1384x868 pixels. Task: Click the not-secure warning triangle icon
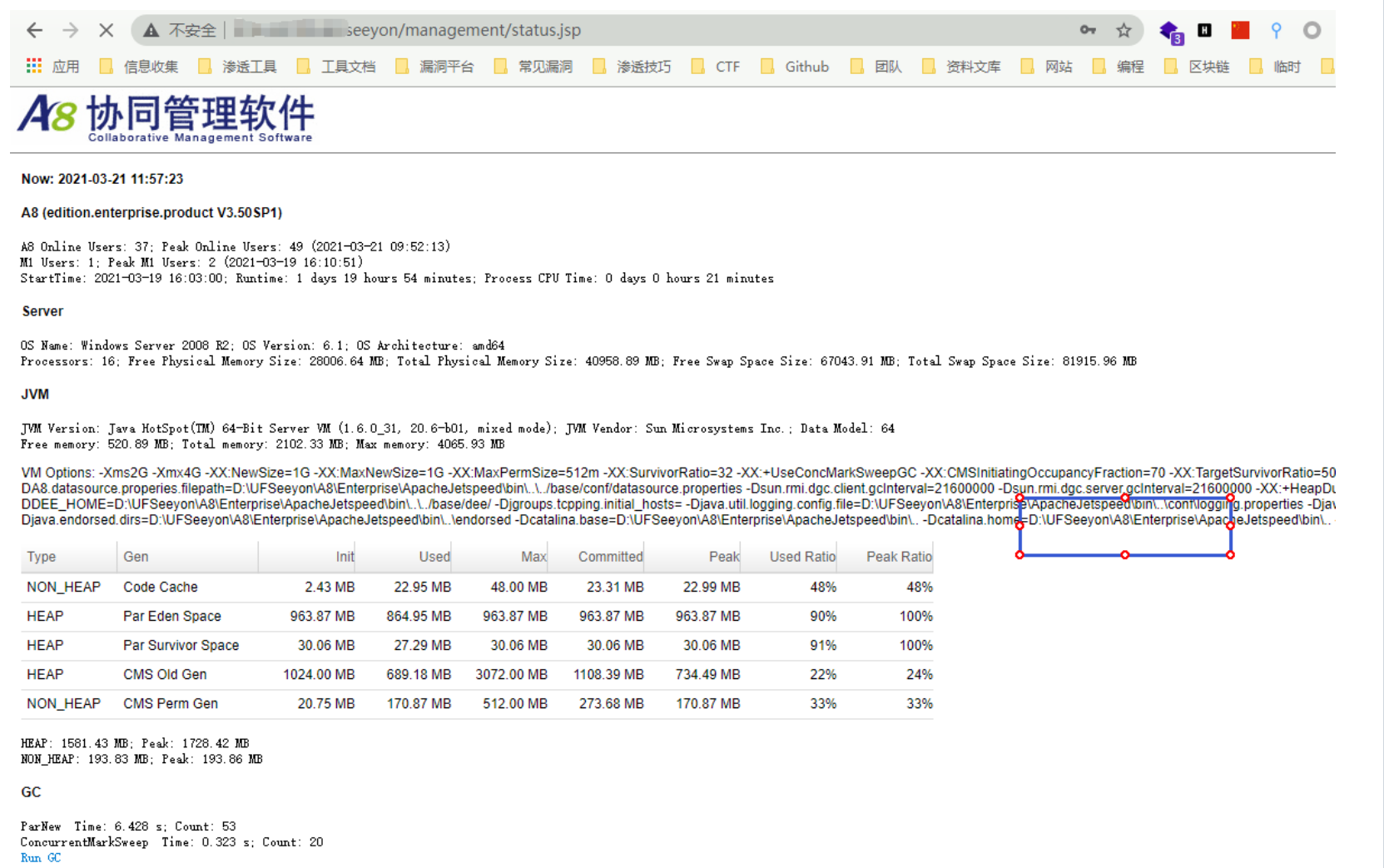(151, 31)
